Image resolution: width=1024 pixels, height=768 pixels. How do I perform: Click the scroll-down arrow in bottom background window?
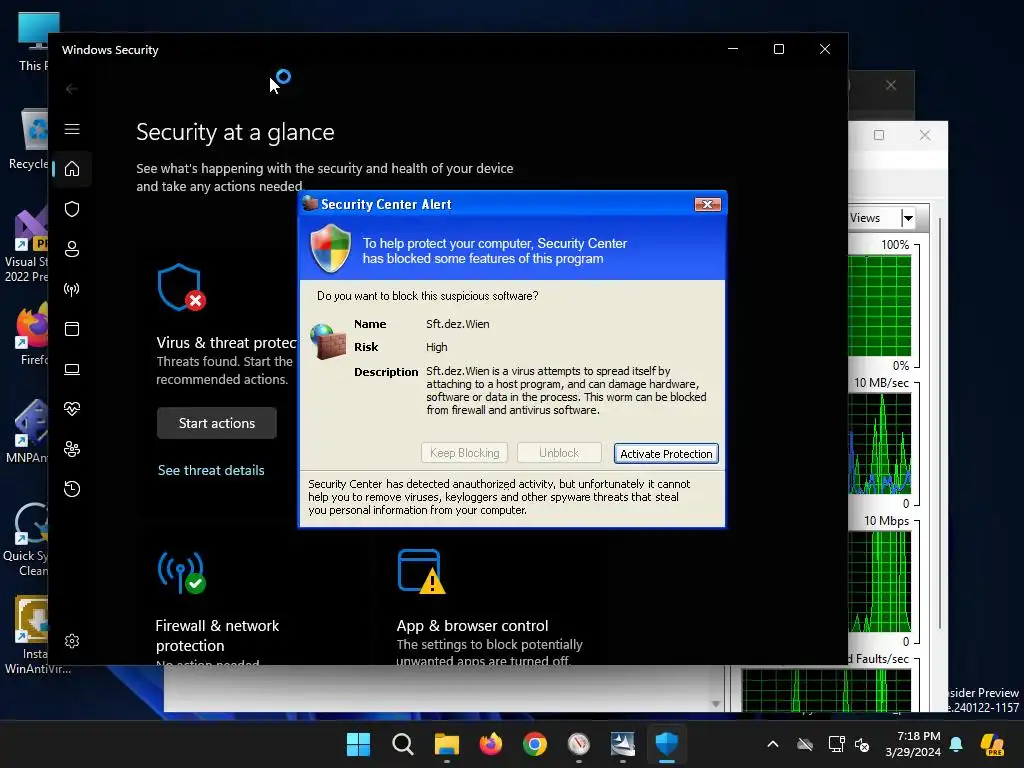pyautogui.click(x=716, y=704)
